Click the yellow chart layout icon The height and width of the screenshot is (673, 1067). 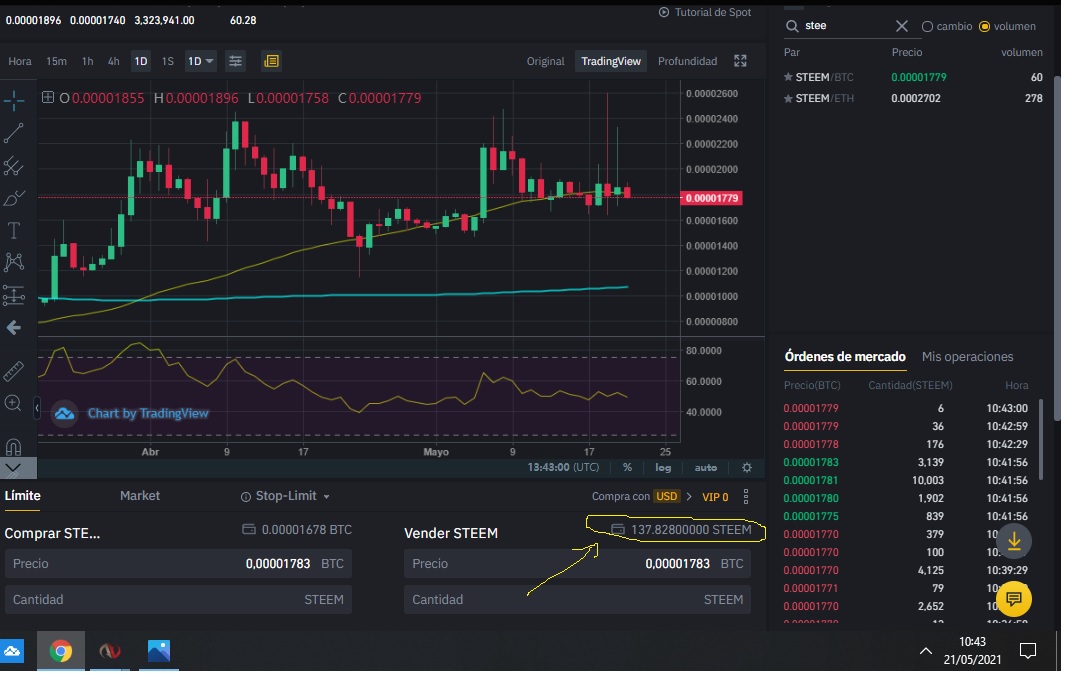point(272,61)
